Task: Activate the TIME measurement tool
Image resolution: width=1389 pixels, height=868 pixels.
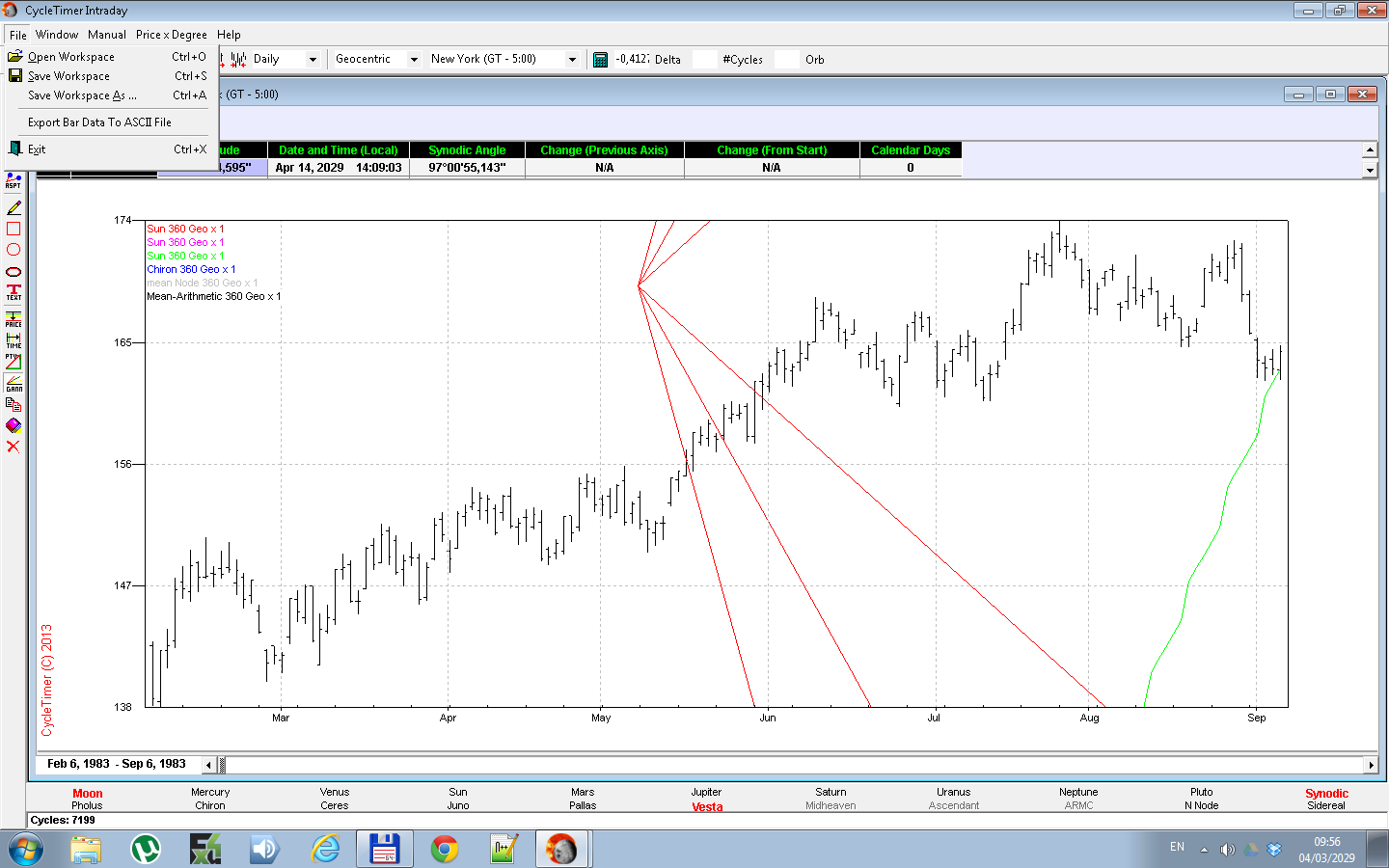Action: pos(14,340)
